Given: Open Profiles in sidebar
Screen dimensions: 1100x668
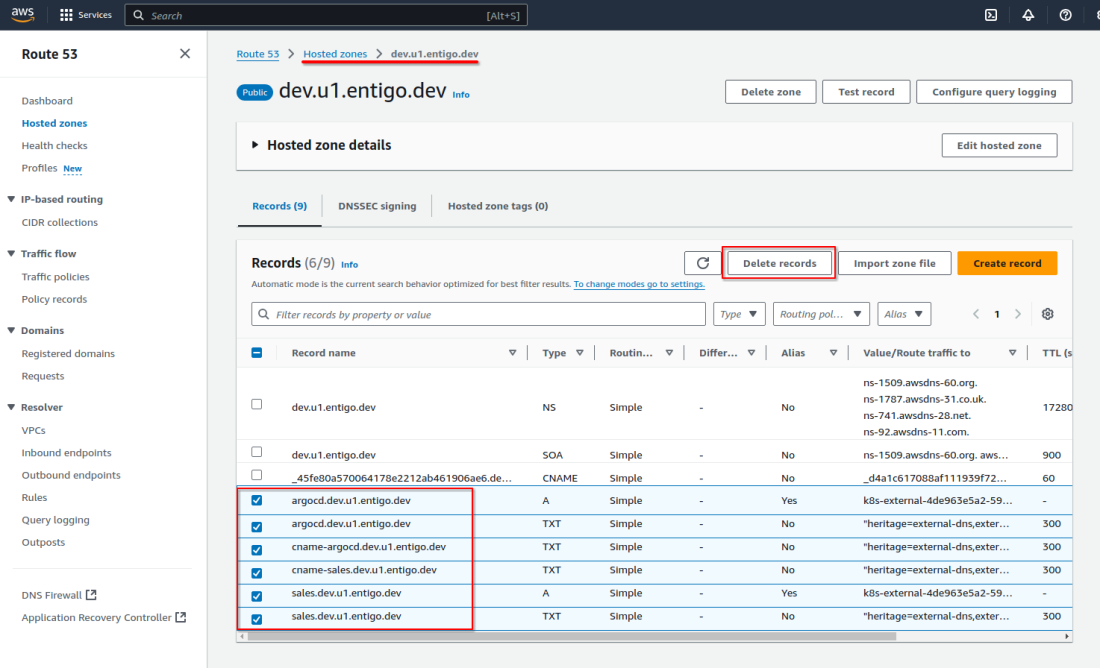Looking at the screenshot, I should coord(39,168).
